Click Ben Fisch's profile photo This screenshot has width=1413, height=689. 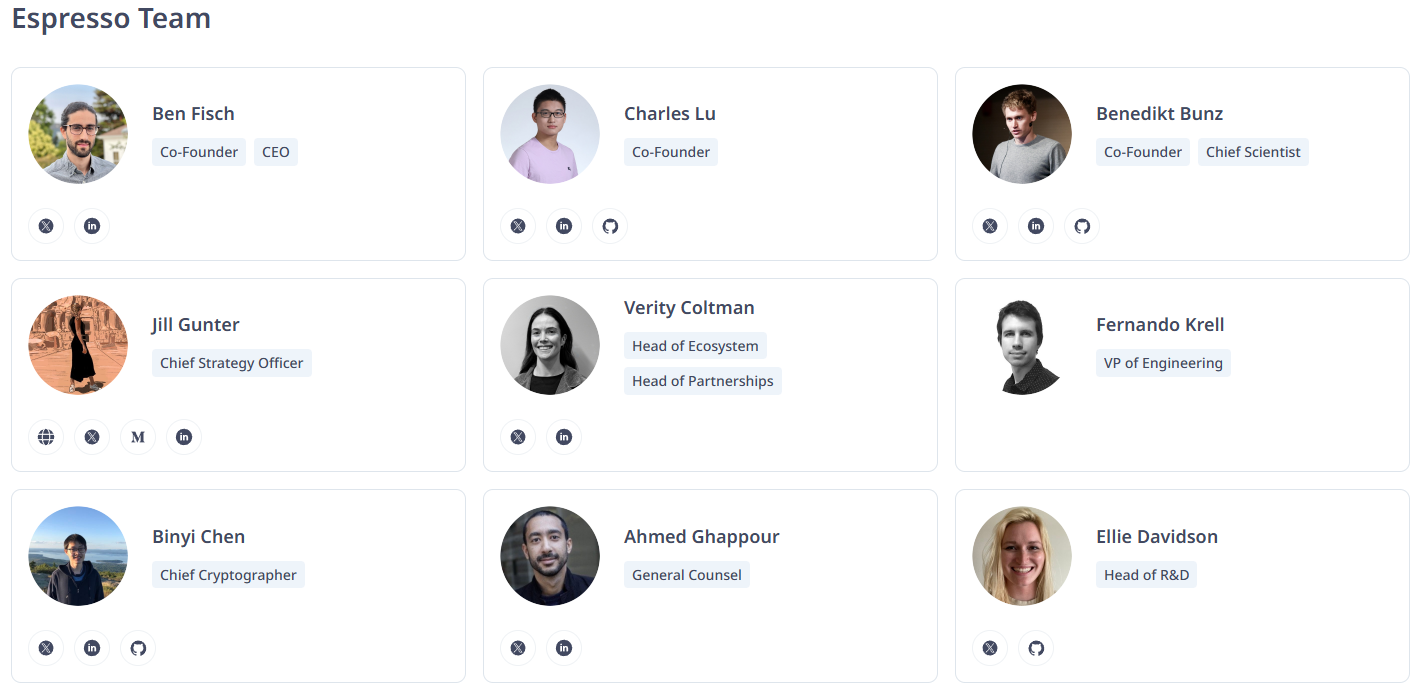point(78,134)
